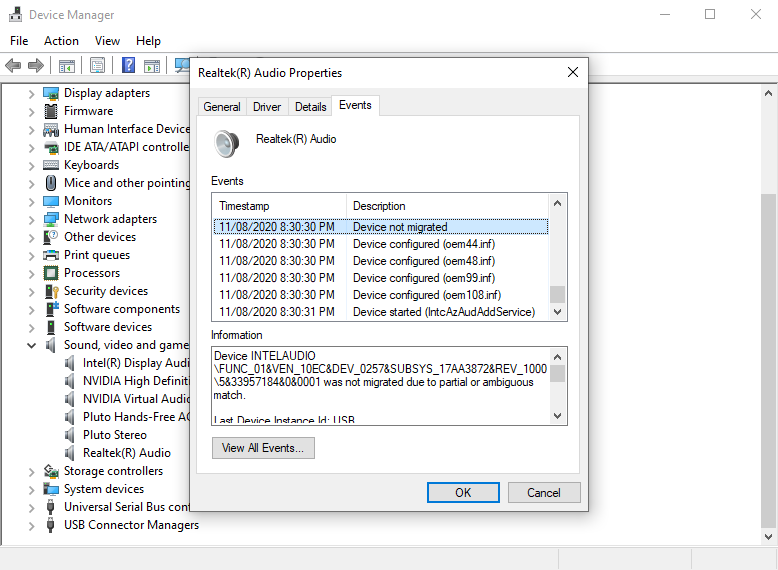Select the Software components icon
The height and width of the screenshot is (570, 778).
(x=52, y=309)
